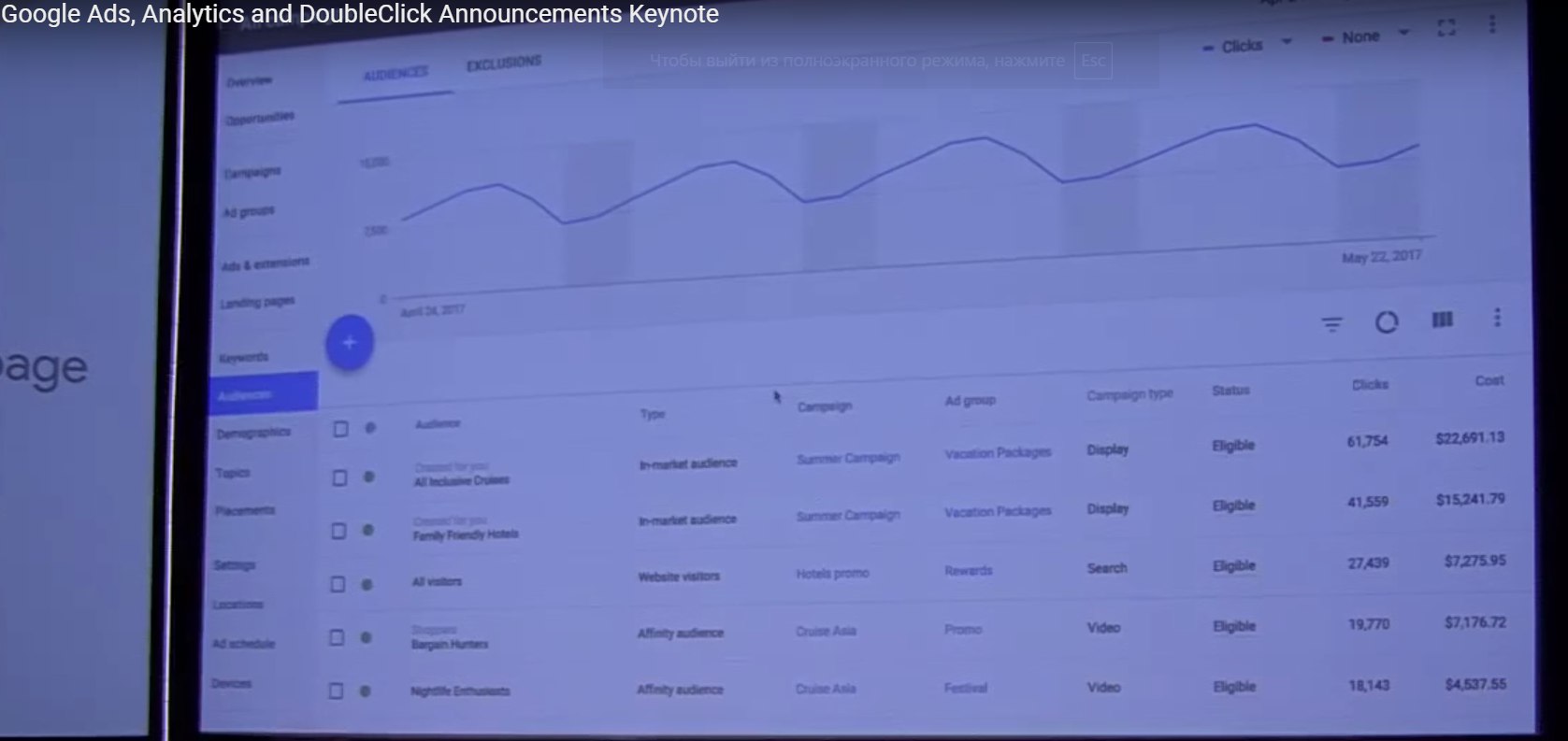Switch to the EXCLUSIONS tab
The width and height of the screenshot is (1568, 741).
504,63
